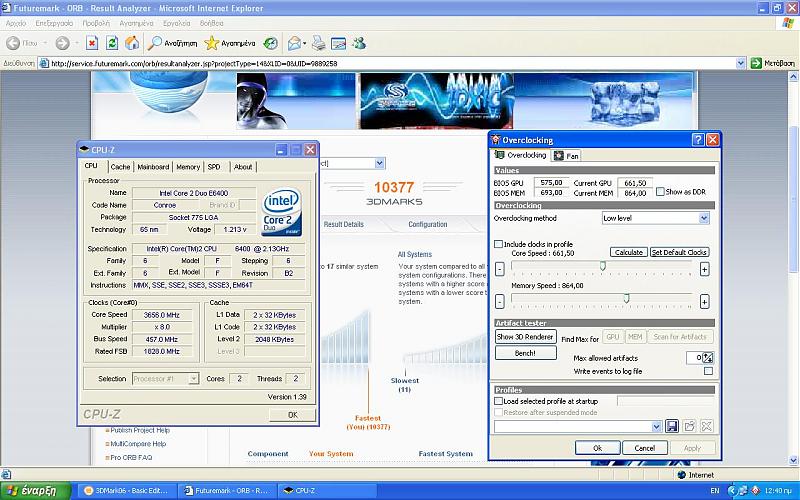800x500 pixels.
Task: Open the Favorites star toolbar button
Action: coord(230,43)
